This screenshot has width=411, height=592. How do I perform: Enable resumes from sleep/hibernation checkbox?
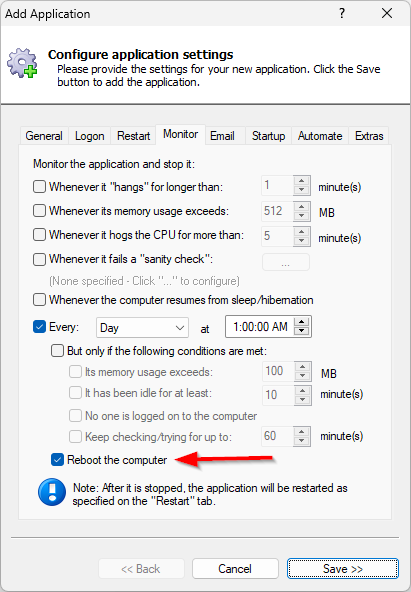(39, 300)
